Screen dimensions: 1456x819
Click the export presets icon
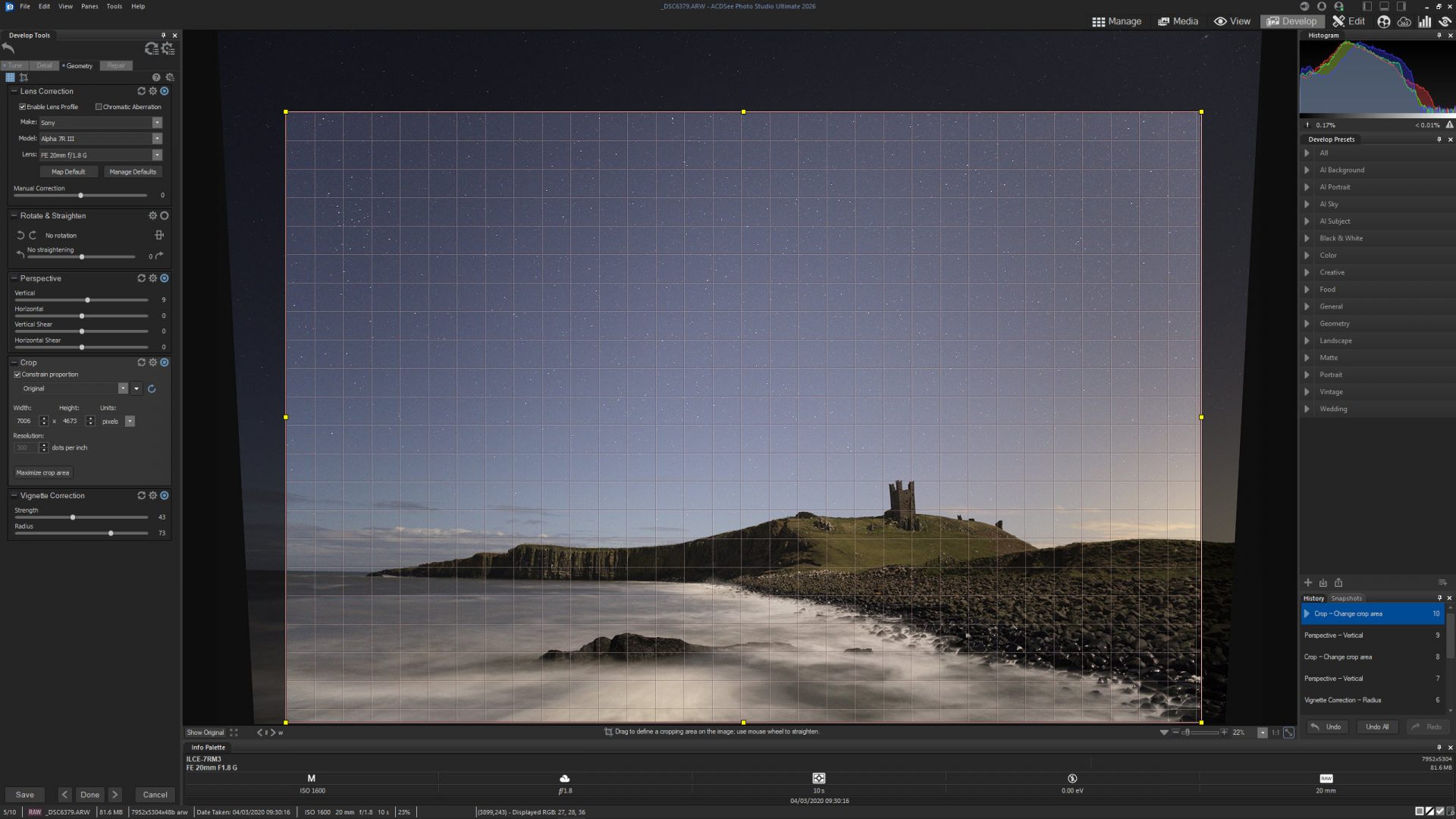1338,582
